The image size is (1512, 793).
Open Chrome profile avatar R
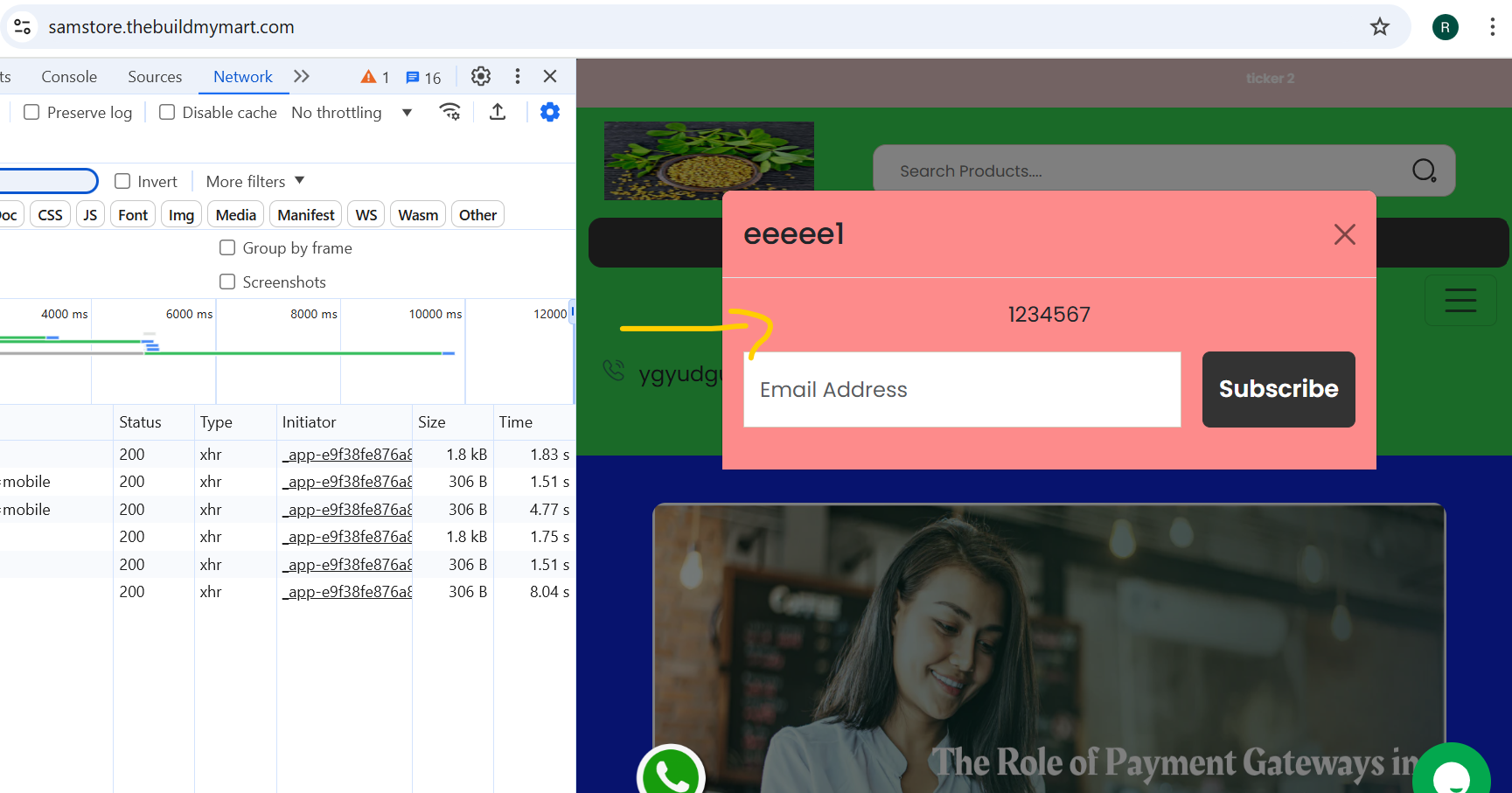1446,27
